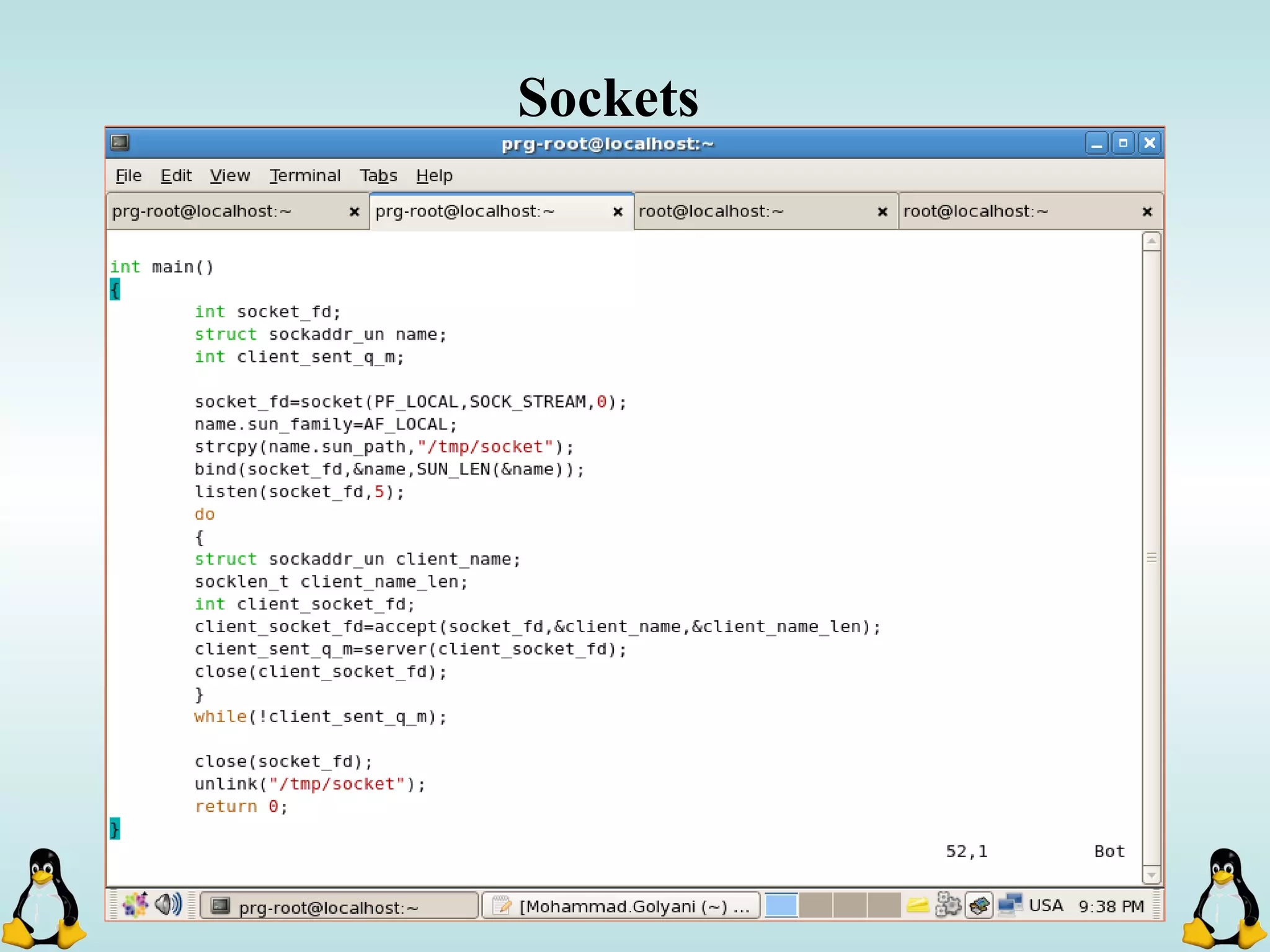Click the 'listen(socket_fd,5);' line
Viewport: 1270px width, 952px height.
click(300, 492)
